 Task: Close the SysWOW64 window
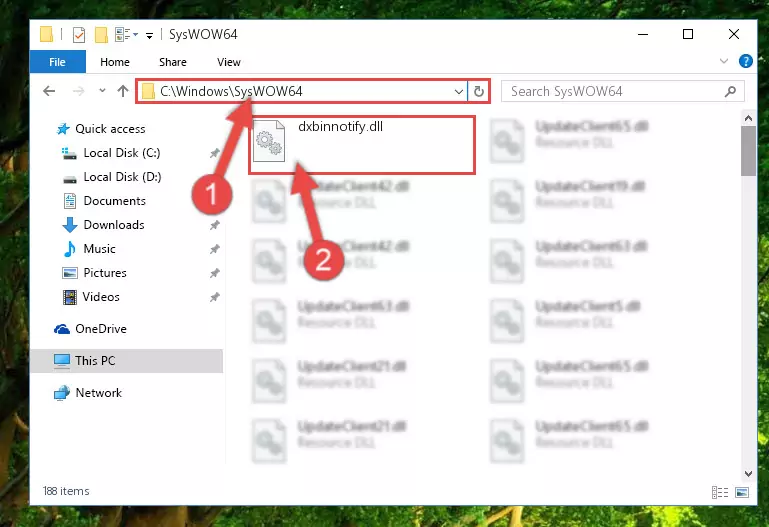[x=734, y=34]
